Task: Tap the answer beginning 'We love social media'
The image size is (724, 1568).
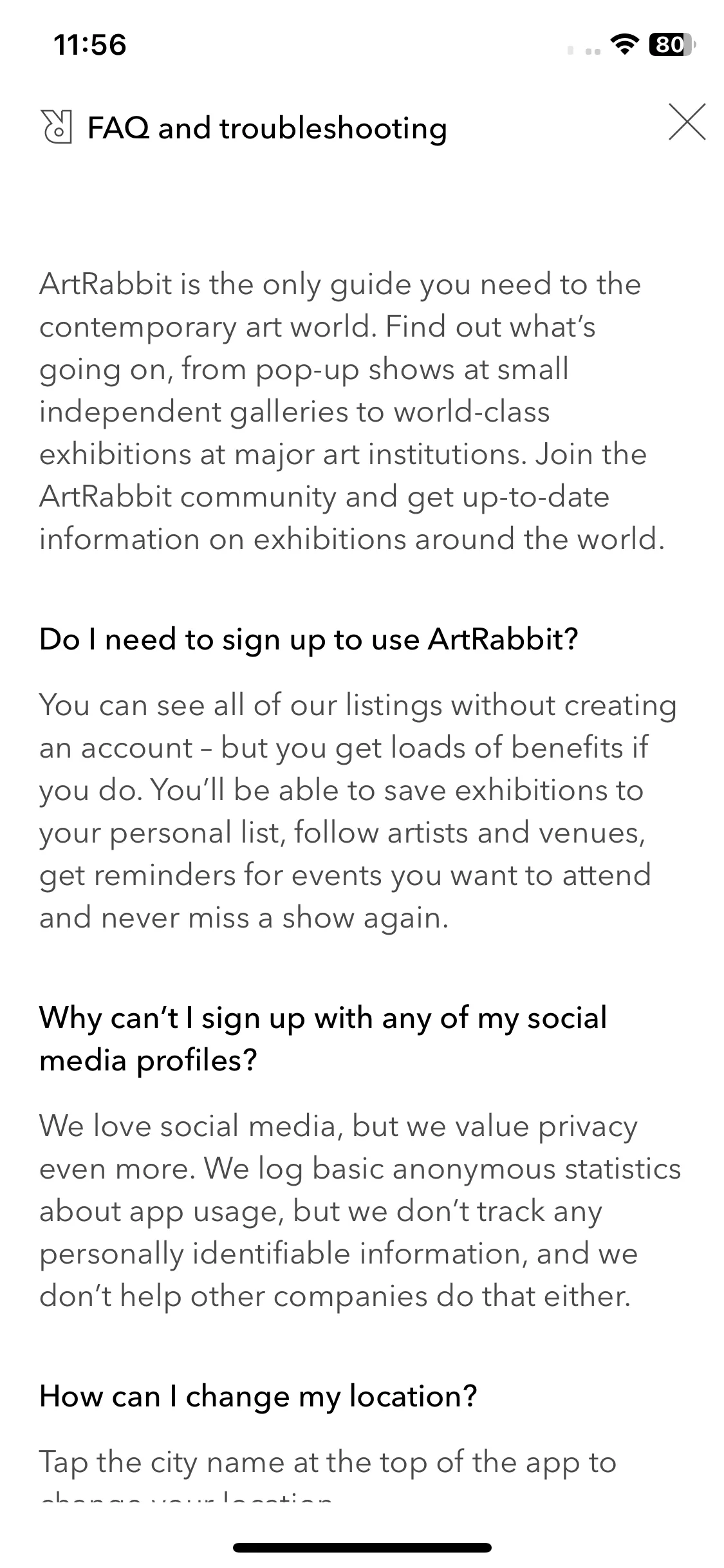Action: [x=360, y=1211]
